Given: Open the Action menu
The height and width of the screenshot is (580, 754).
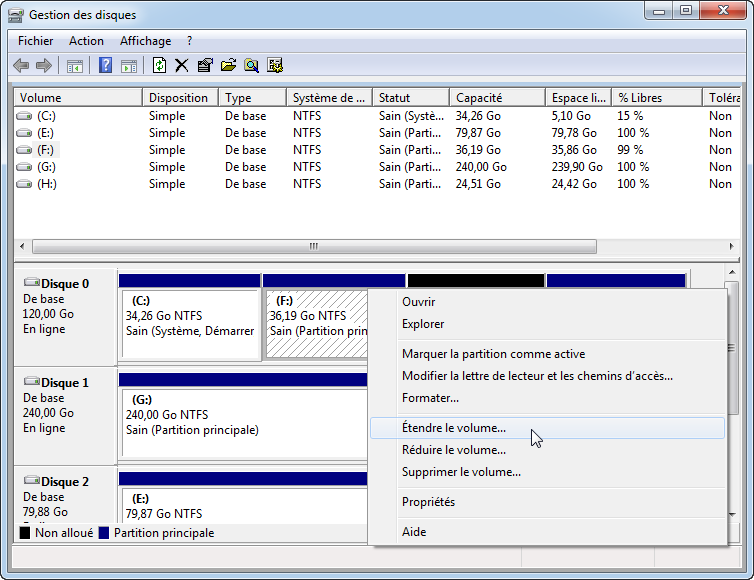Looking at the screenshot, I should (87, 41).
